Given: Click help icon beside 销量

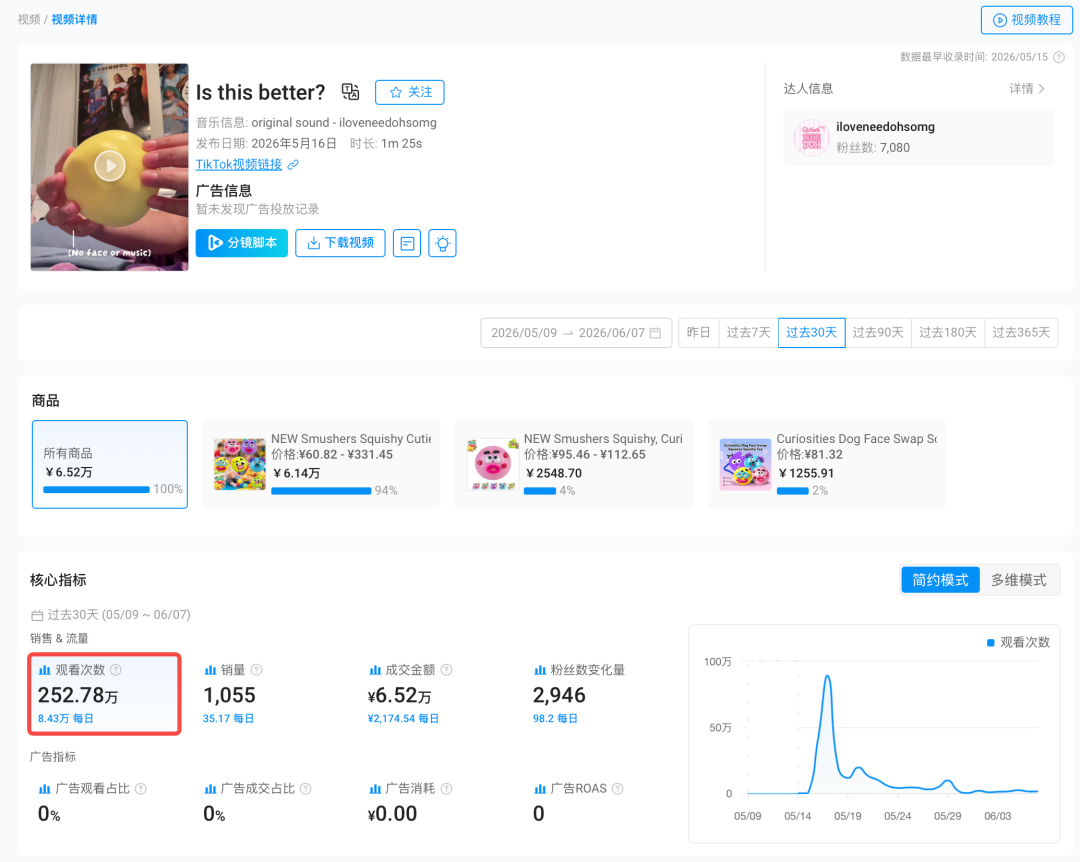Looking at the screenshot, I should coord(256,670).
